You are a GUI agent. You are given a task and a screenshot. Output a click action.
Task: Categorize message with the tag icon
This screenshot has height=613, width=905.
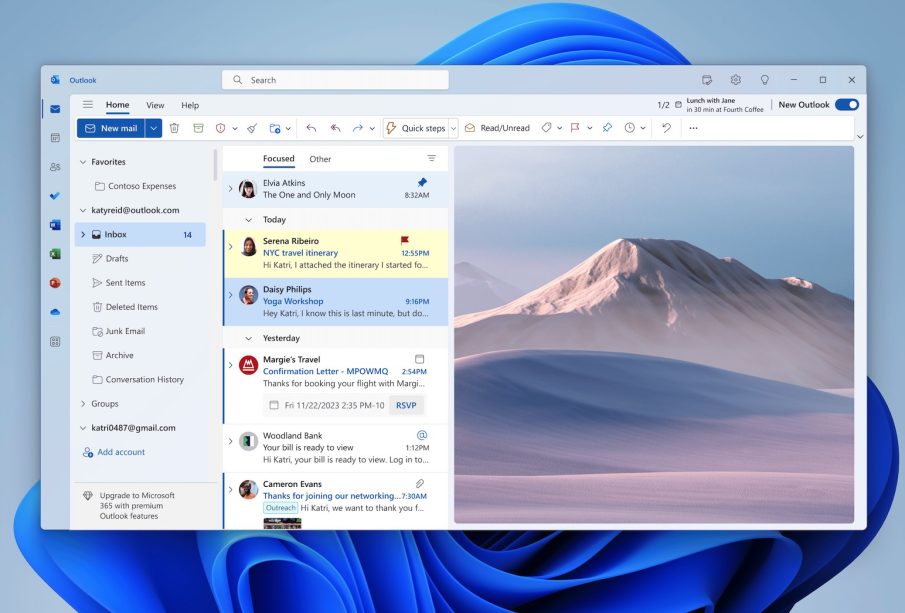[546, 128]
